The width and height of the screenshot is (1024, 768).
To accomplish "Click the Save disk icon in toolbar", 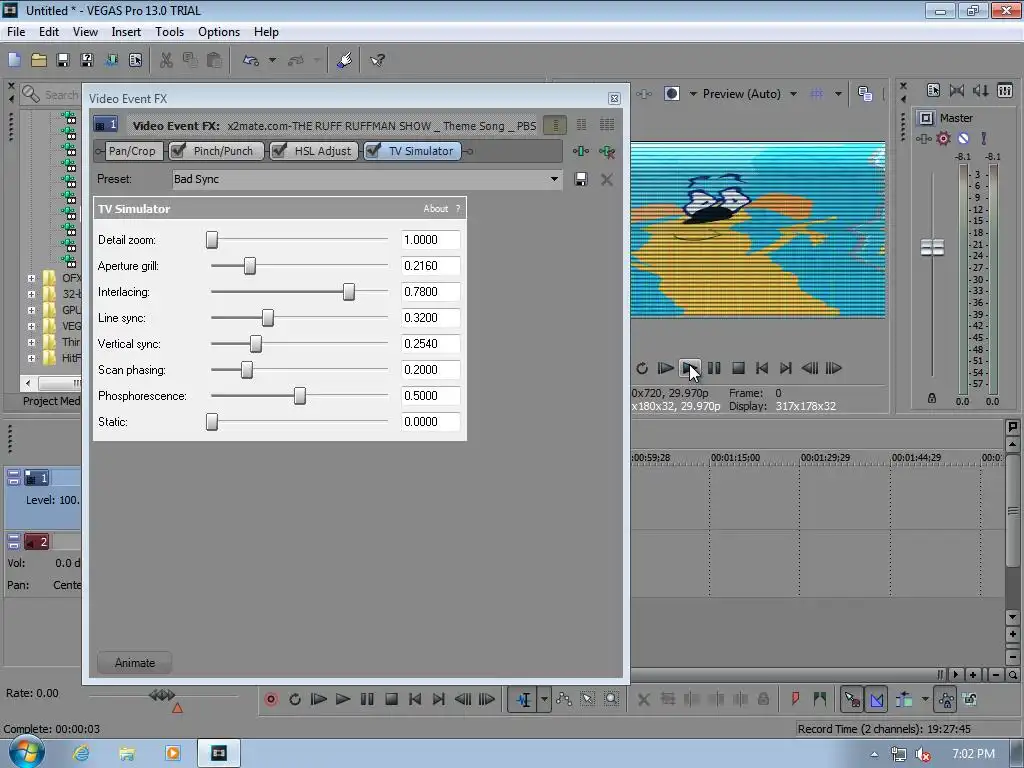I will point(63,60).
